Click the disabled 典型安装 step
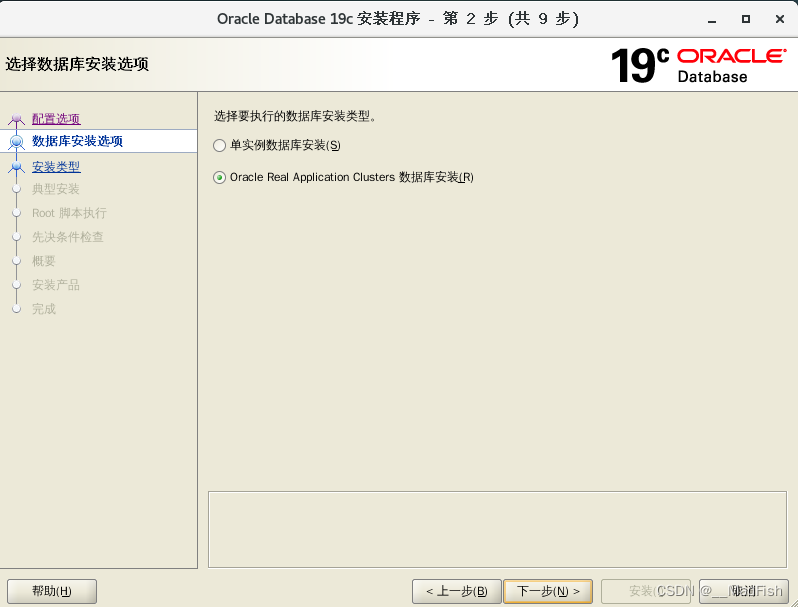 point(56,189)
